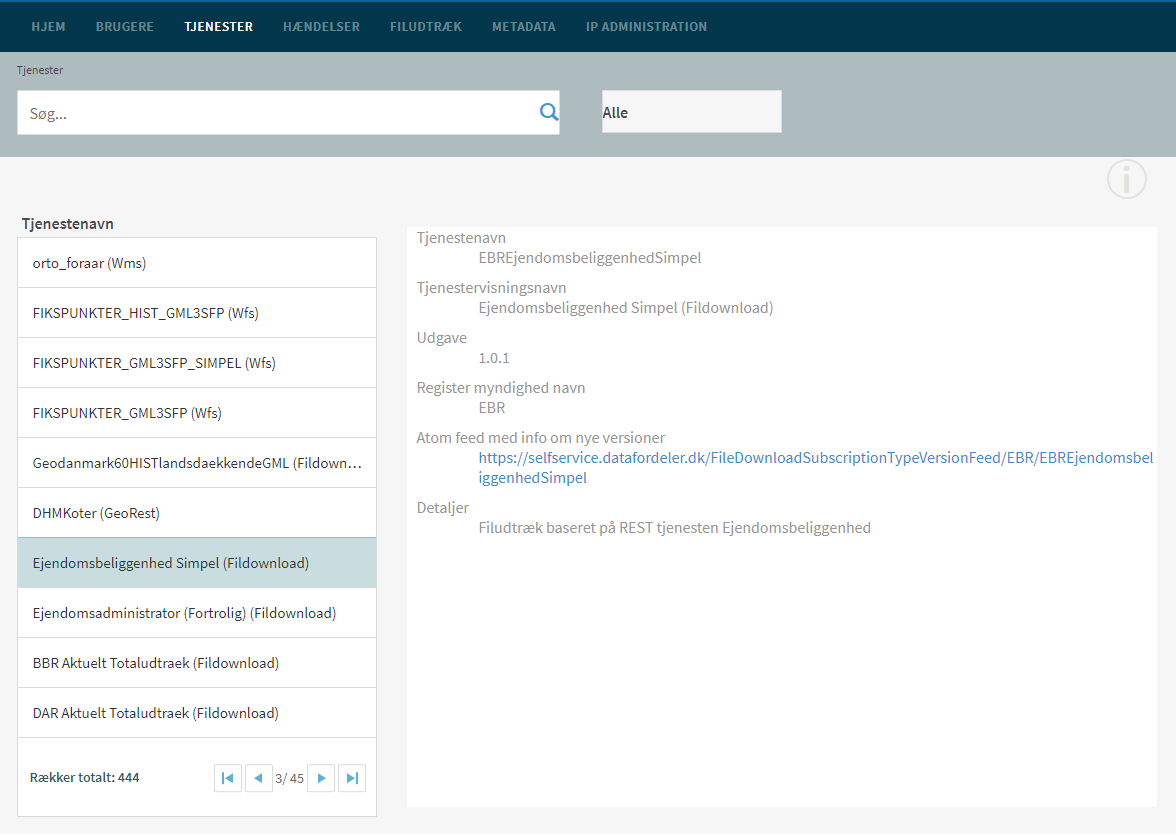
Task: Go to previous page of list
Action: coord(259,778)
